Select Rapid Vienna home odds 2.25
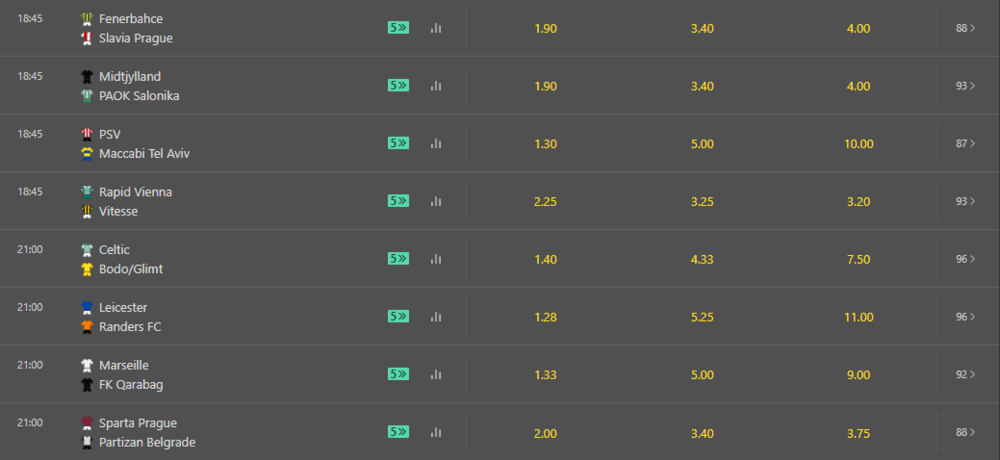Viewport: 1000px width, 460px height. tap(545, 202)
